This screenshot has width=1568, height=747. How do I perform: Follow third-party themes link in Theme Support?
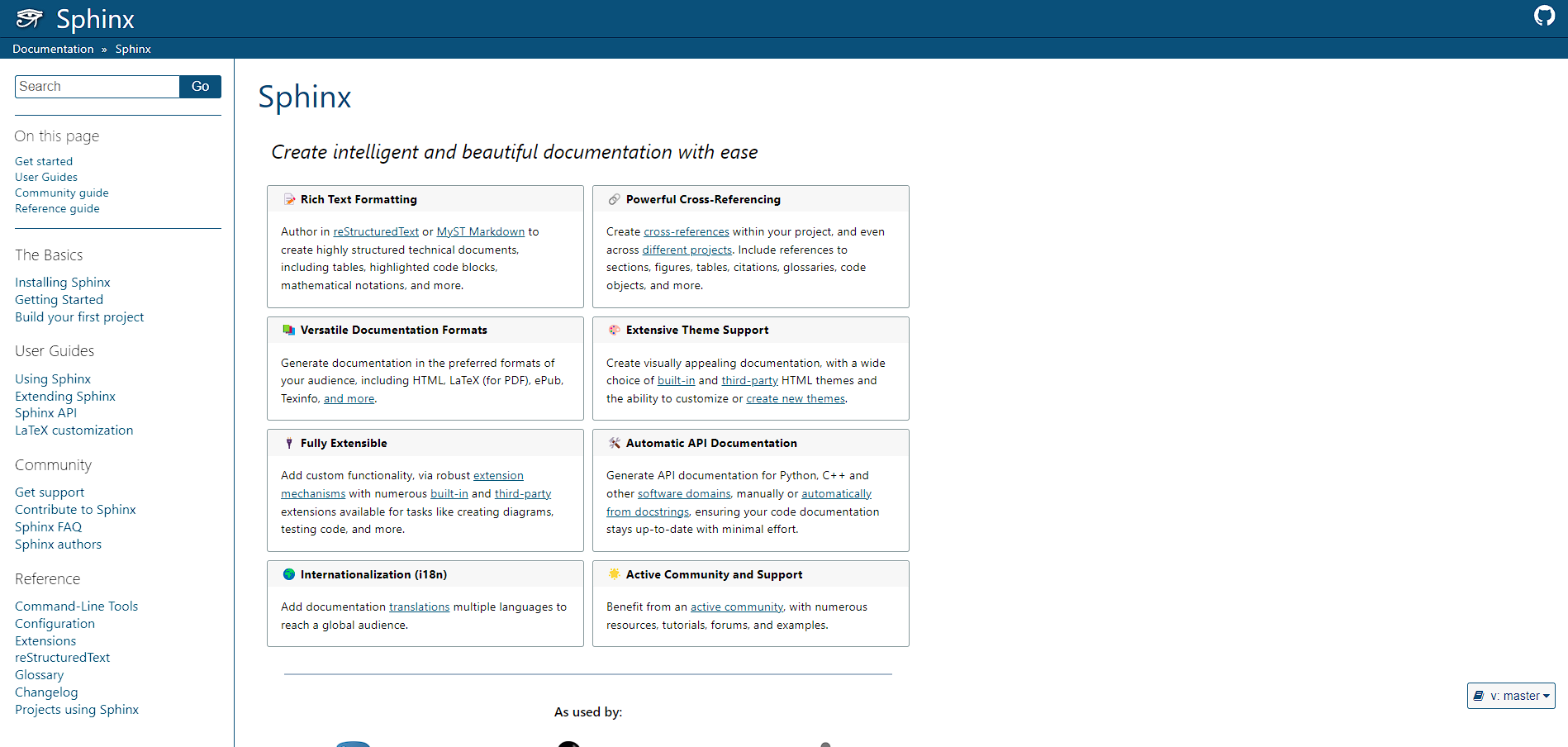[x=750, y=381]
